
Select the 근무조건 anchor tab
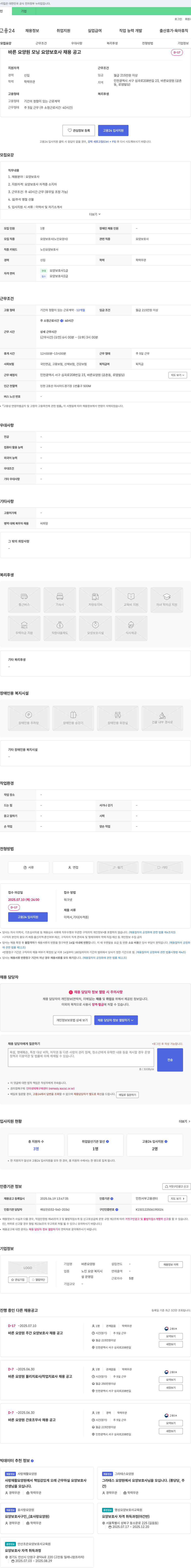(x=41, y=43)
